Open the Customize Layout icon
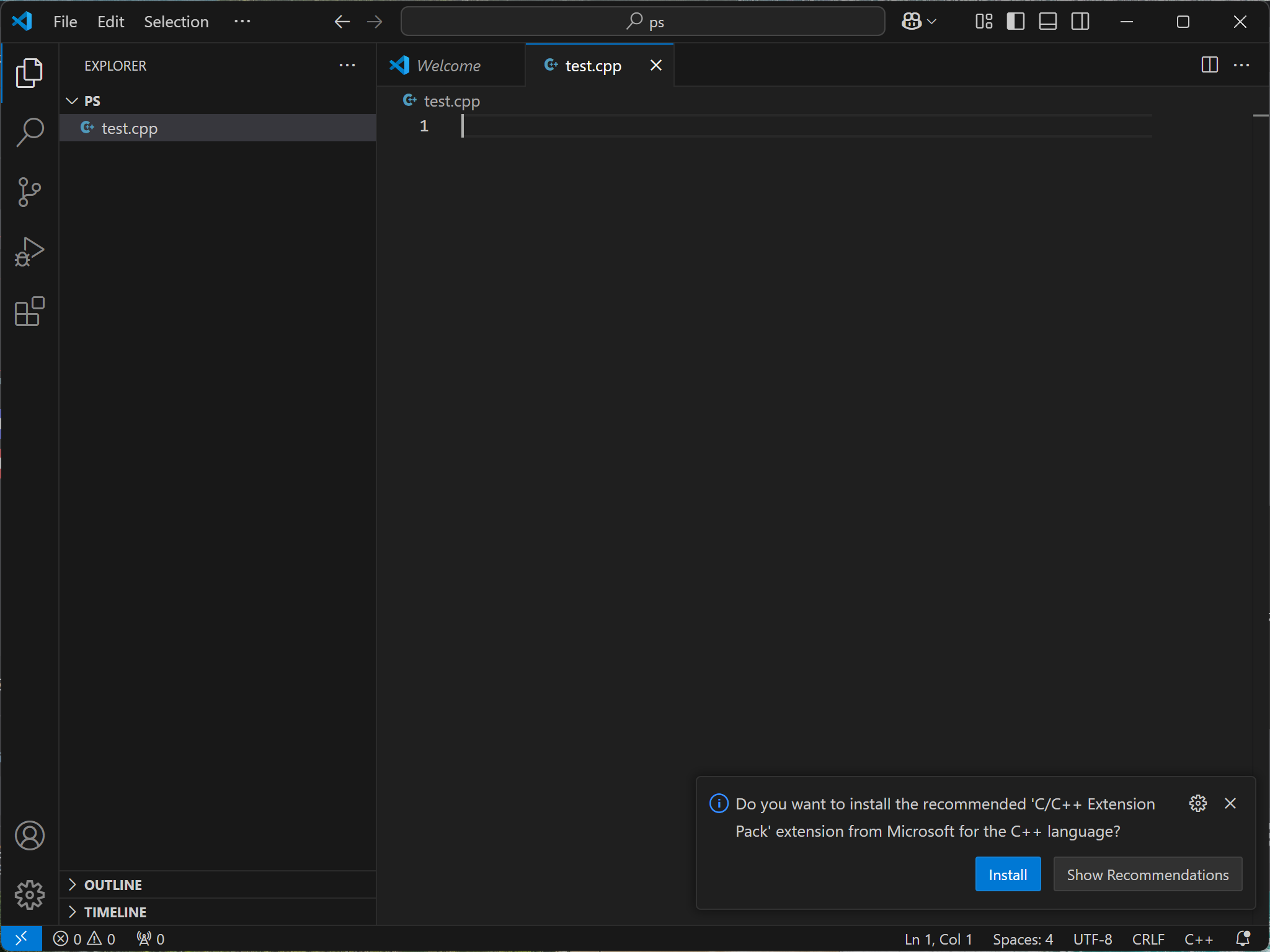Image resolution: width=1270 pixels, height=952 pixels. coord(984,22)
